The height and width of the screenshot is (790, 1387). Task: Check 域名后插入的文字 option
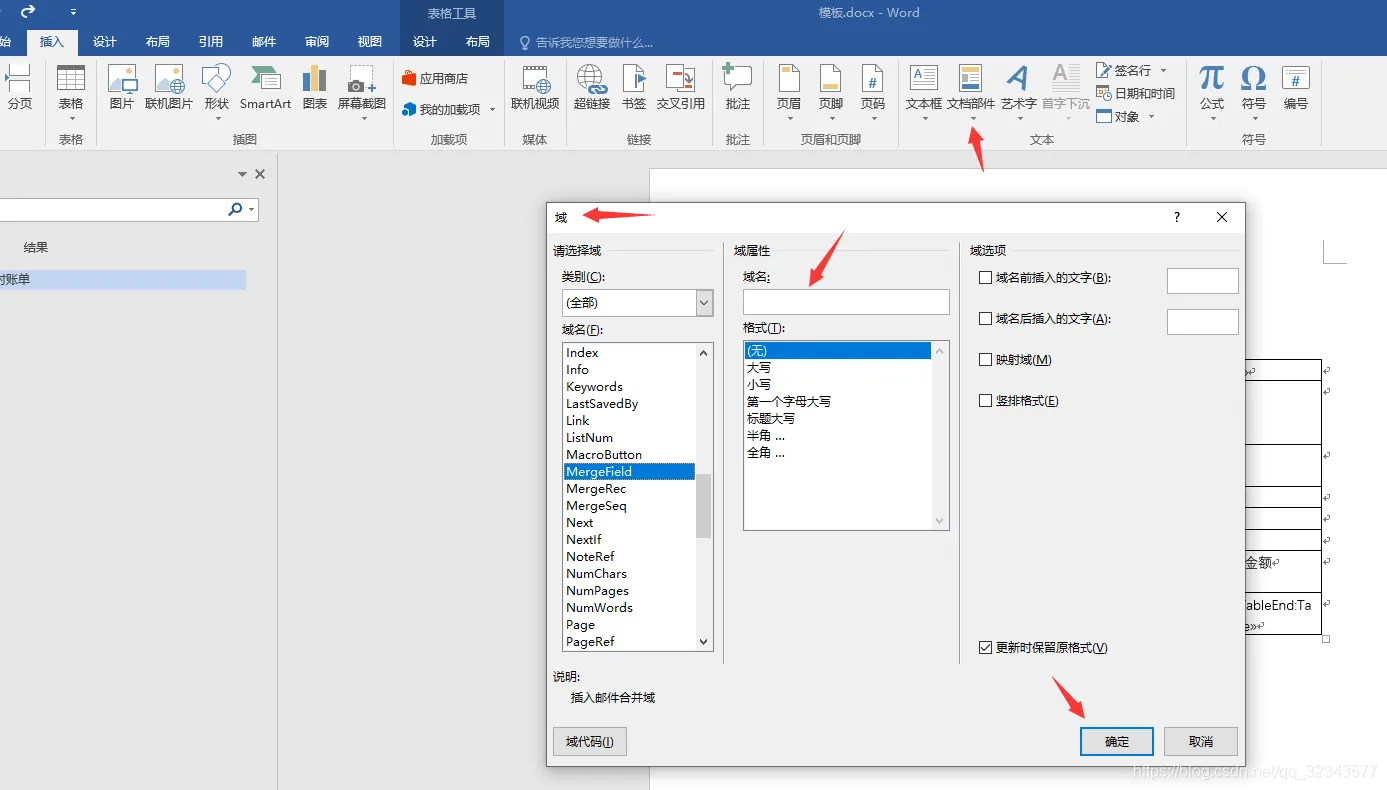tap(985, 319)
